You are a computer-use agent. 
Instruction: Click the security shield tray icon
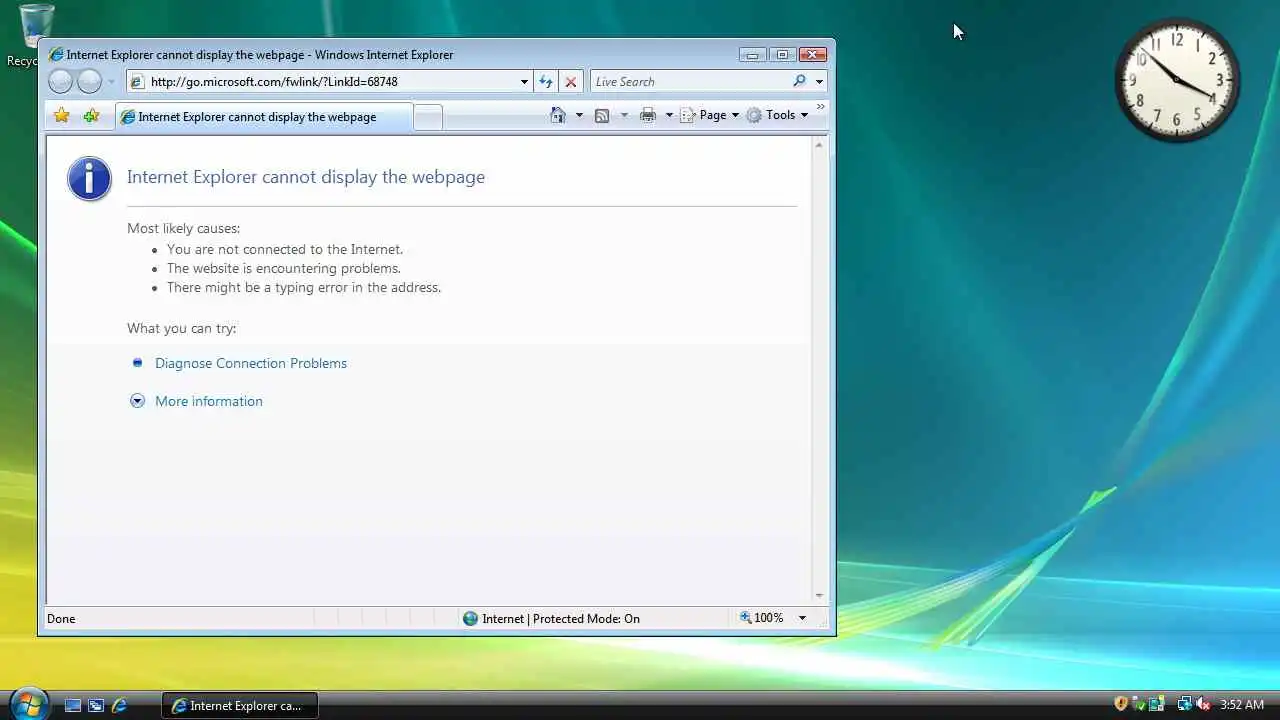[x=1121, y=704]
